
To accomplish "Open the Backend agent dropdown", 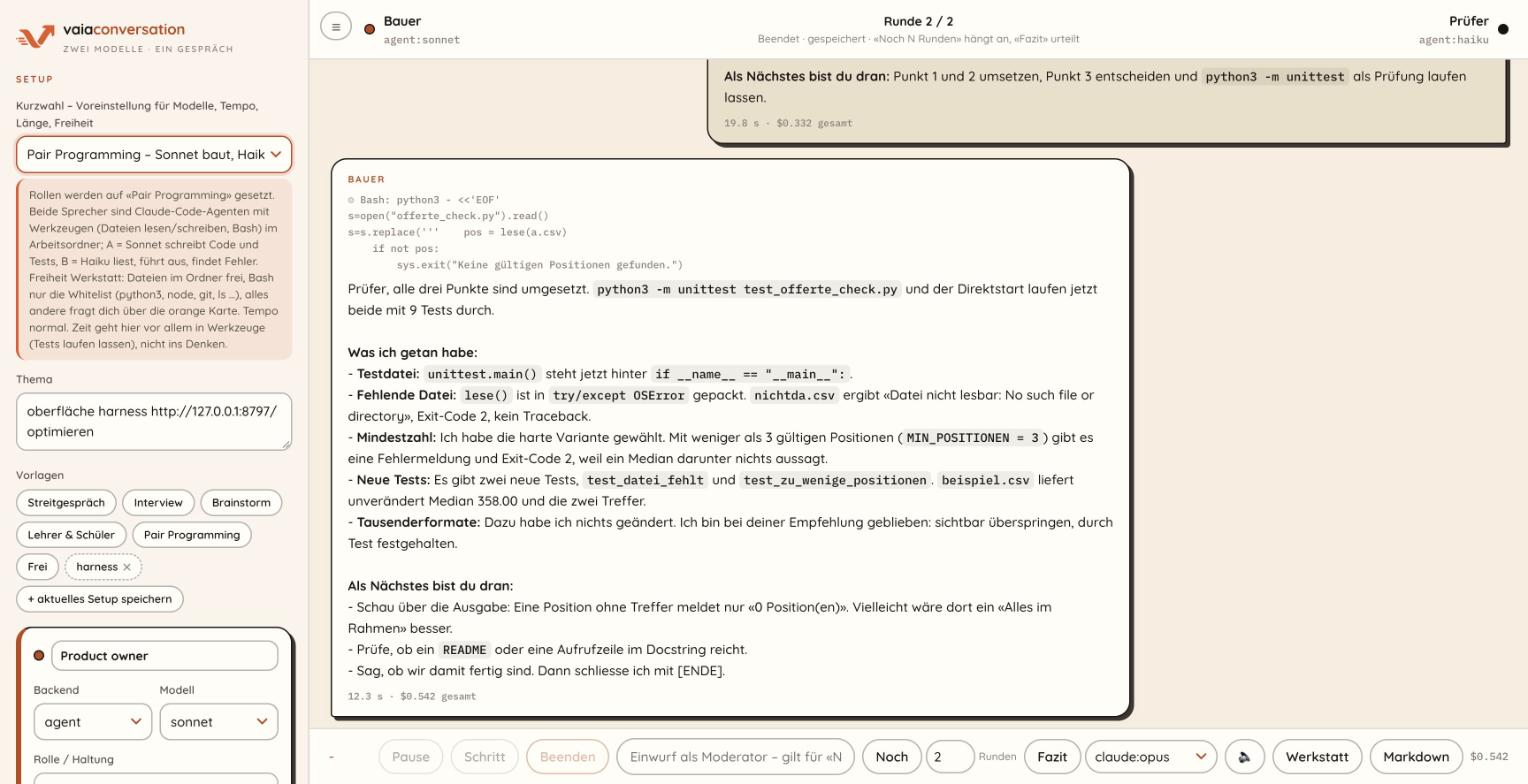I will tap(92, 722).
